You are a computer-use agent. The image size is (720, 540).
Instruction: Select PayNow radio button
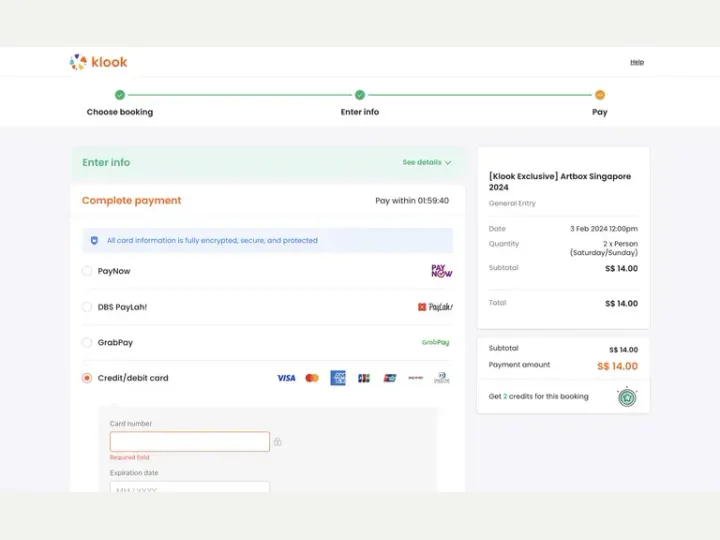pos(87,271)
